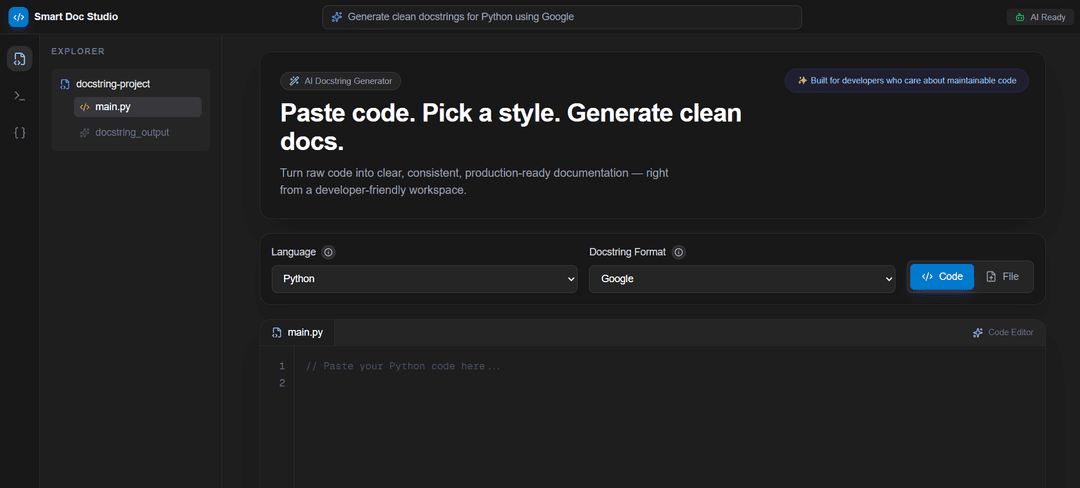Switch input mode to Code
This screenshot has height=488, width=1080.
tap(942, 277)
